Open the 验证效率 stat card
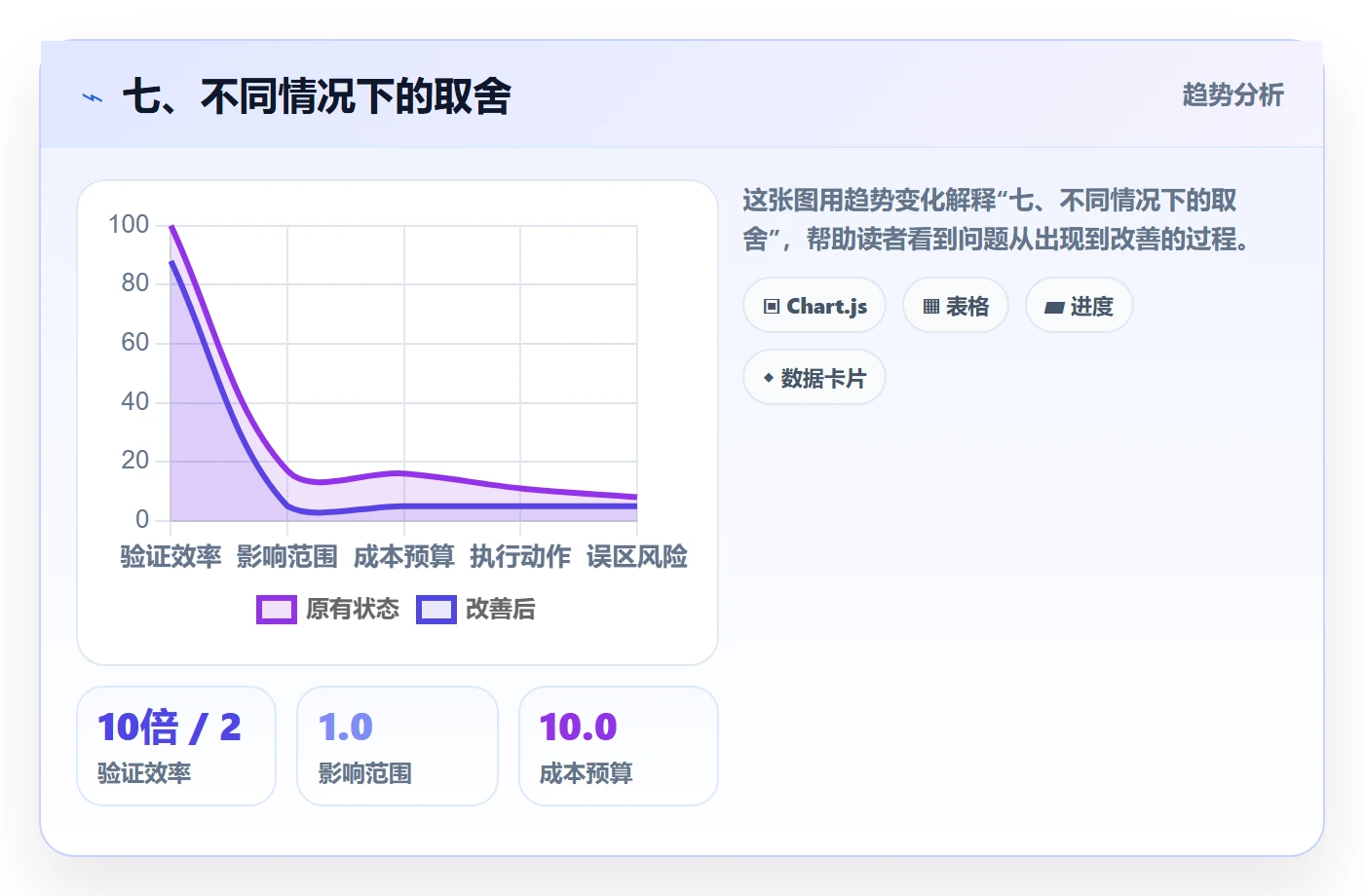This screenshot has height=896, width=1364. [x=176, y=746]
